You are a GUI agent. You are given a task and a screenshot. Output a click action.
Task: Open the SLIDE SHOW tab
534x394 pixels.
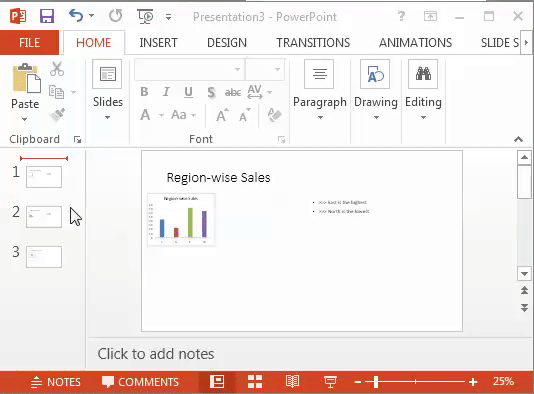coord(499,43)
